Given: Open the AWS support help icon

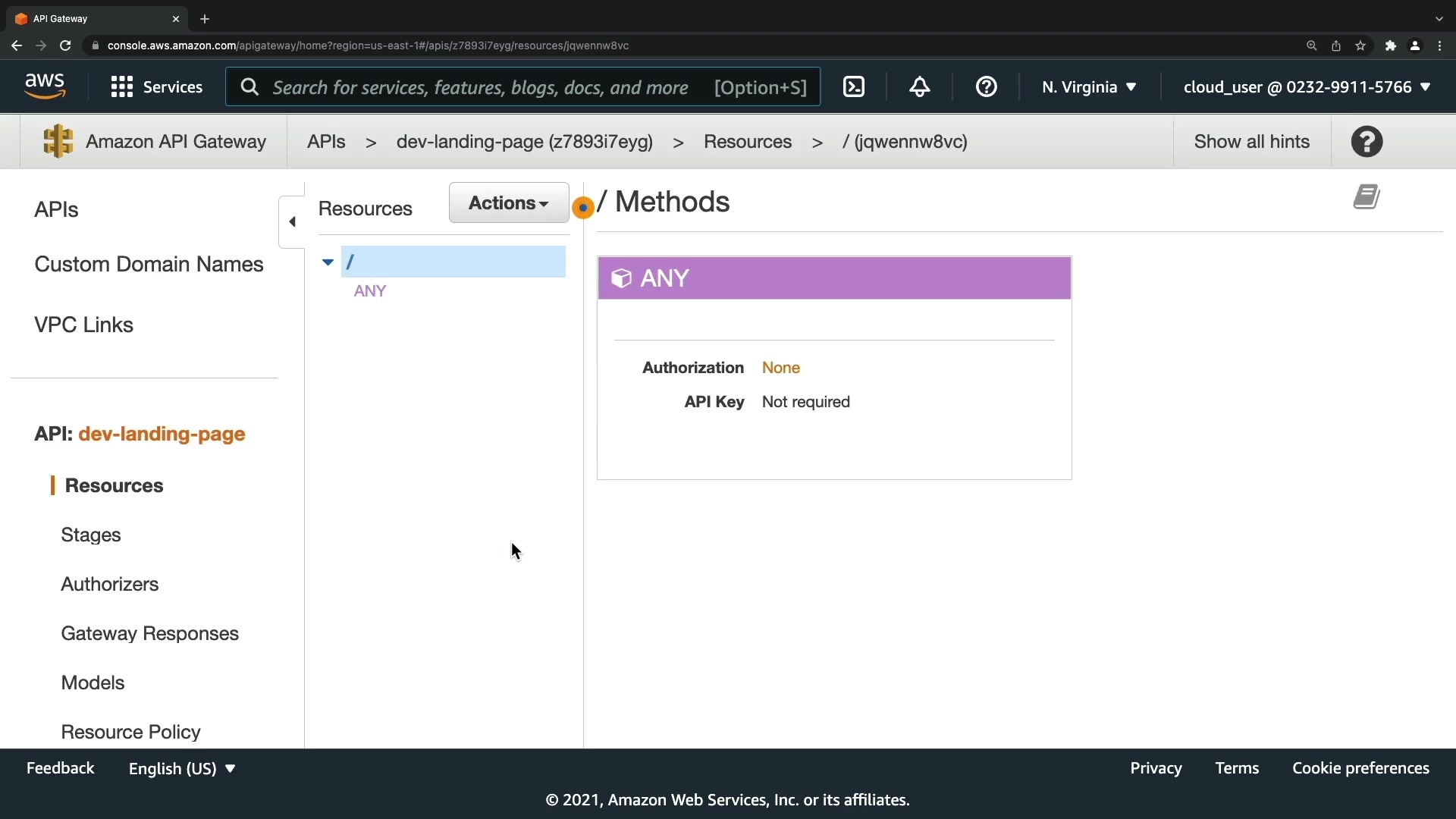Looking at the screenshot, I should (x=986, y=87).
